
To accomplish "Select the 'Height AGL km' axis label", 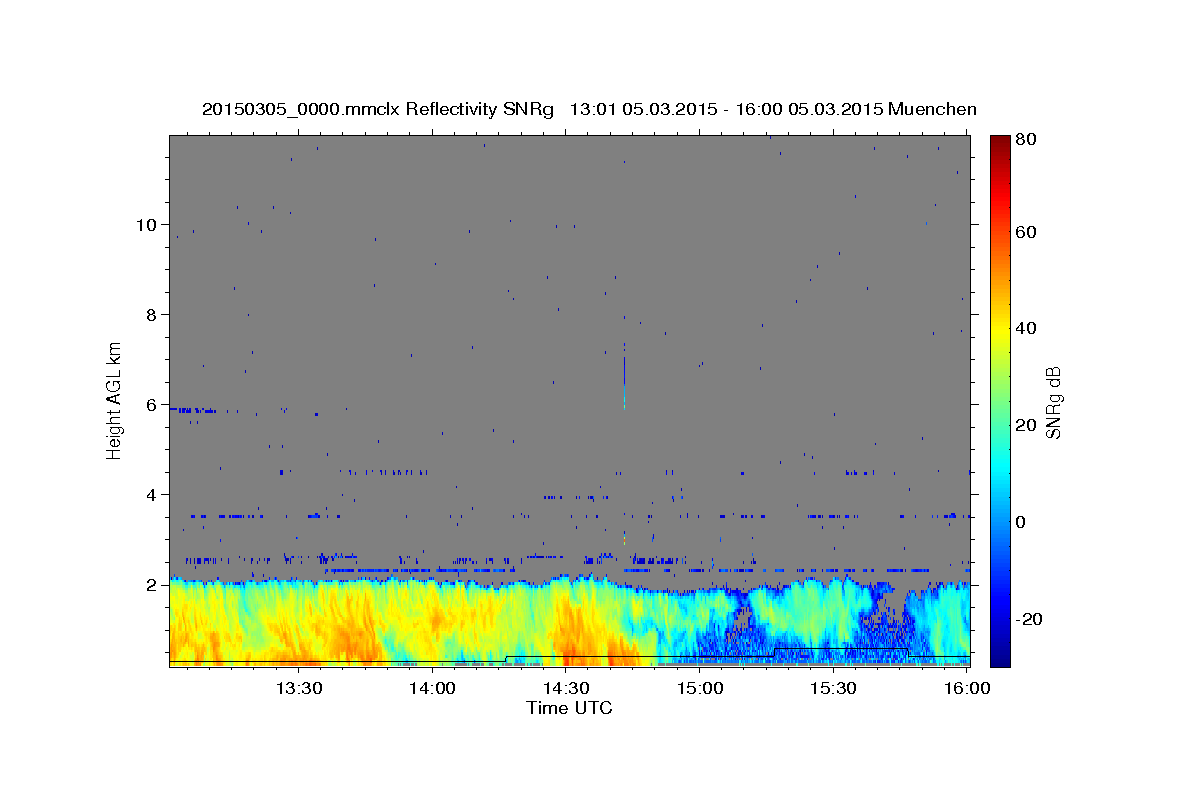I will [x=115, y=400].
